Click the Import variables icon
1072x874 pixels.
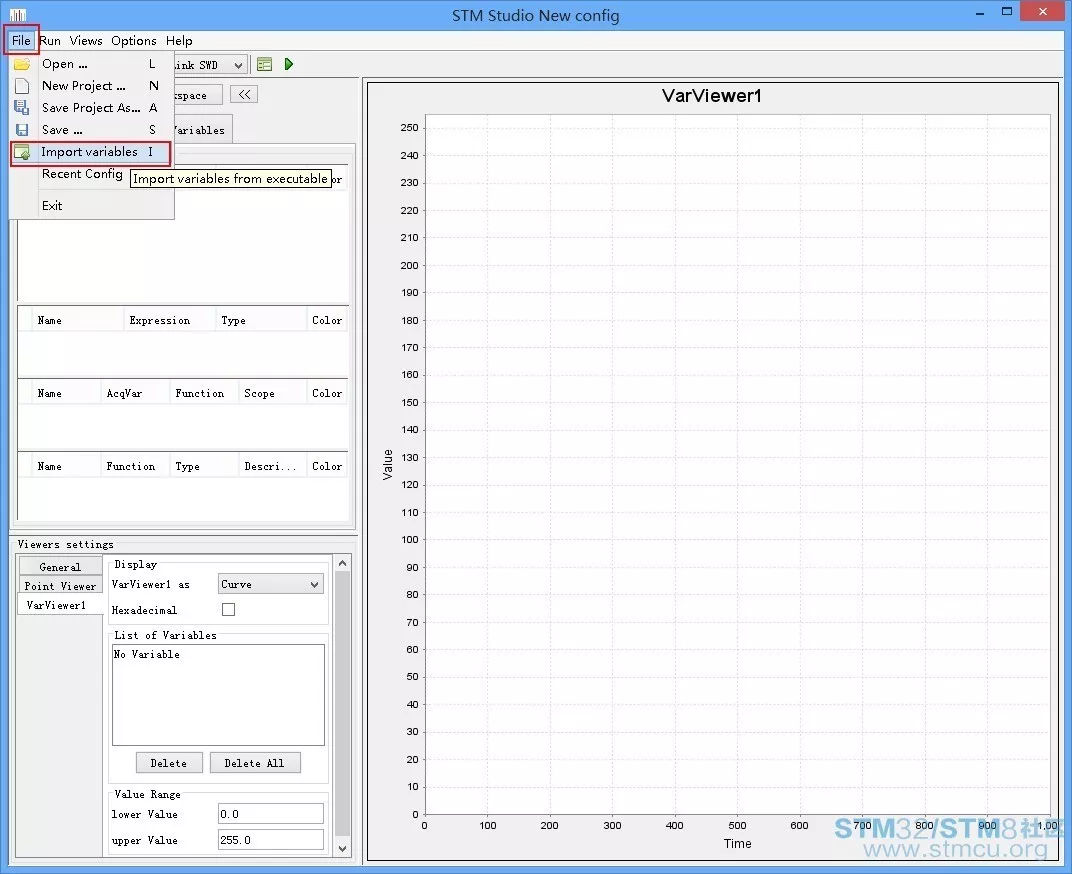[22, 152]
